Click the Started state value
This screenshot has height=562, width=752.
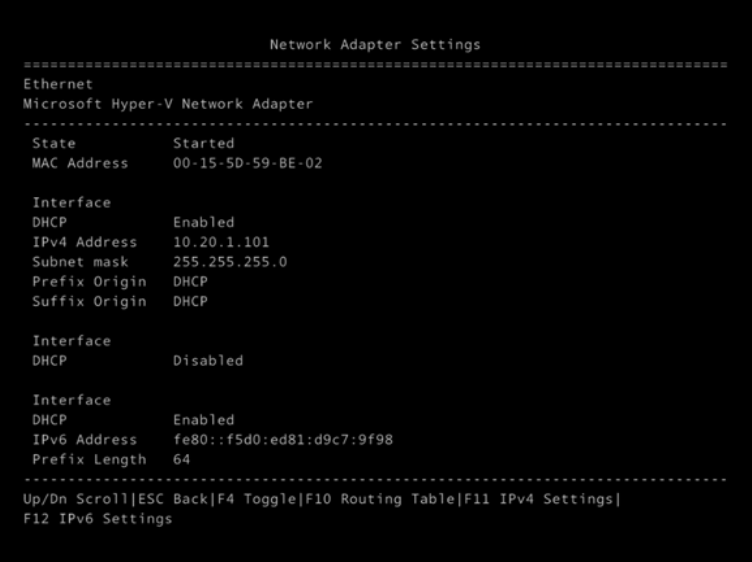point(203,143)
